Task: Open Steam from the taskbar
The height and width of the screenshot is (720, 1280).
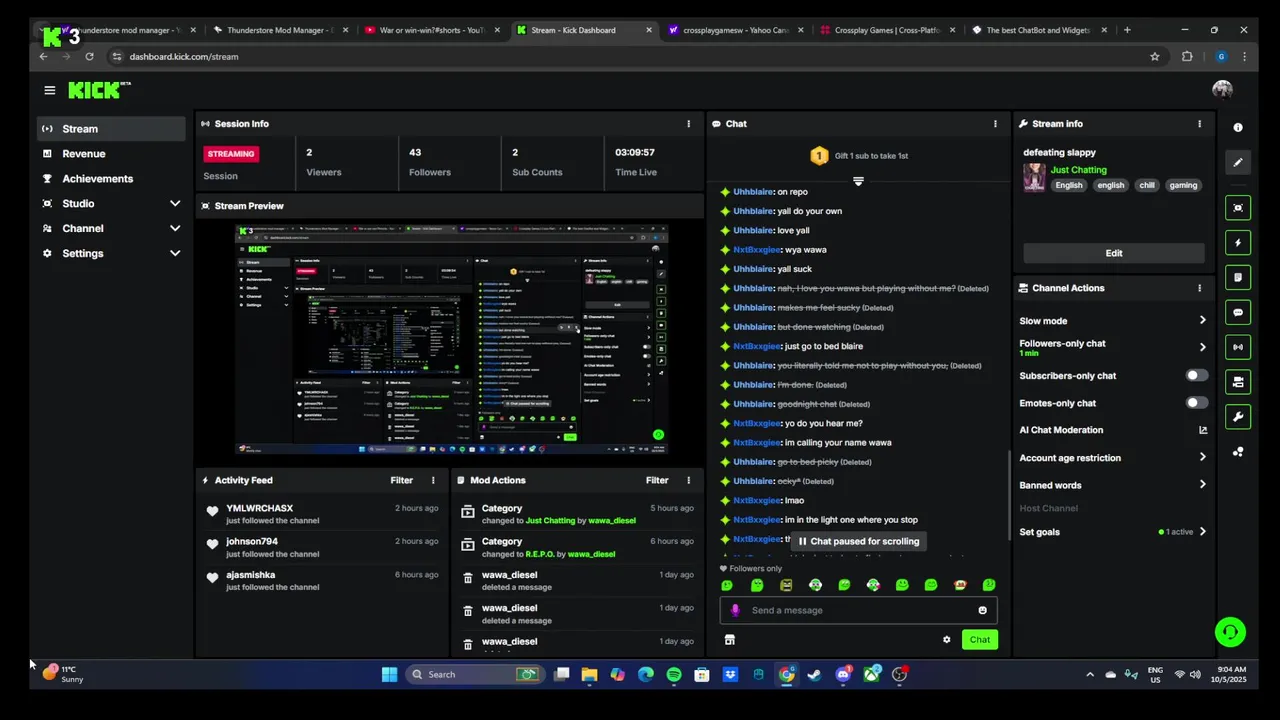Action: [814, 674]
